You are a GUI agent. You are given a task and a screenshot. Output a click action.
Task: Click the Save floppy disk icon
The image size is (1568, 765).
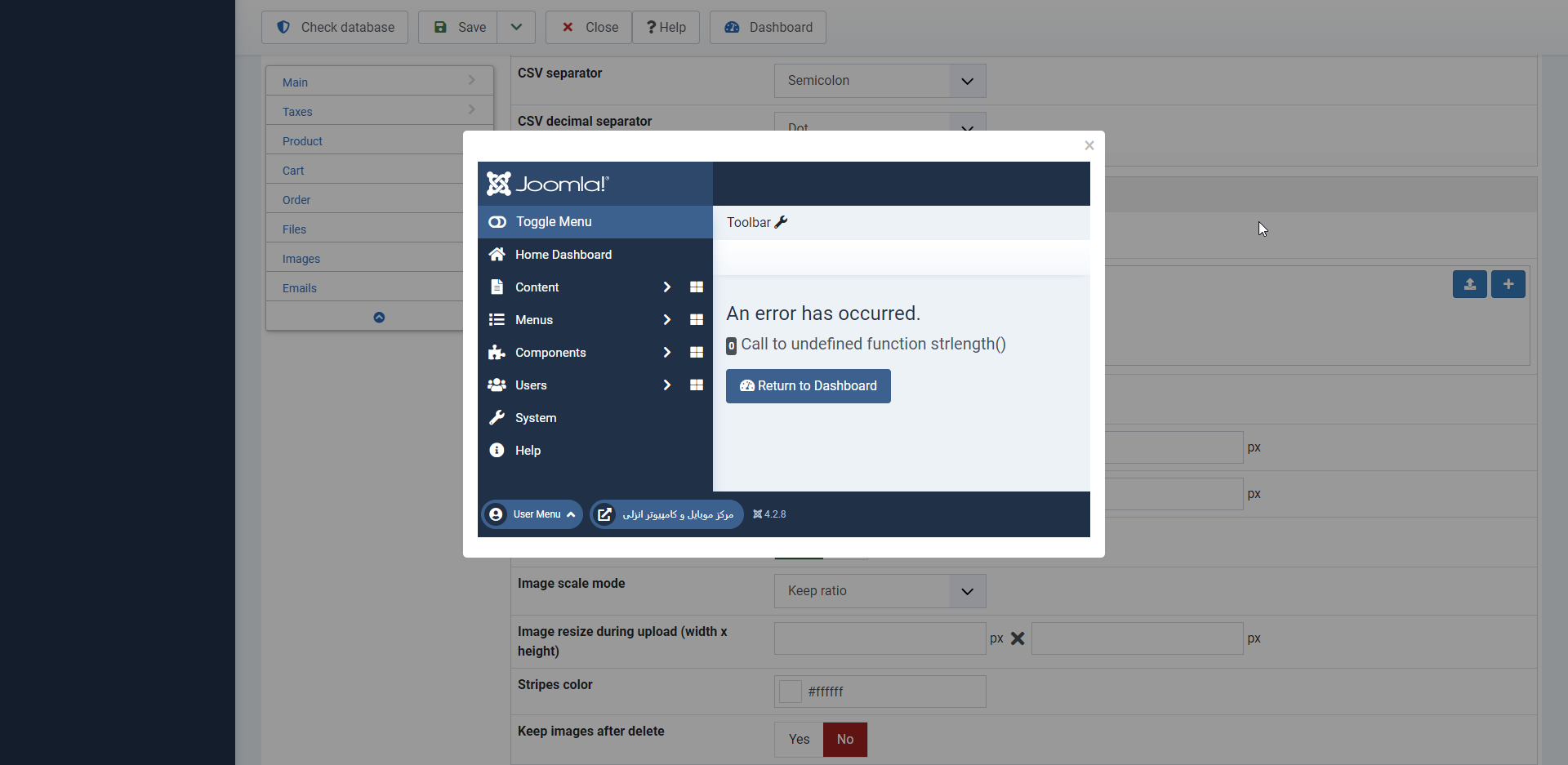(440, 27)
